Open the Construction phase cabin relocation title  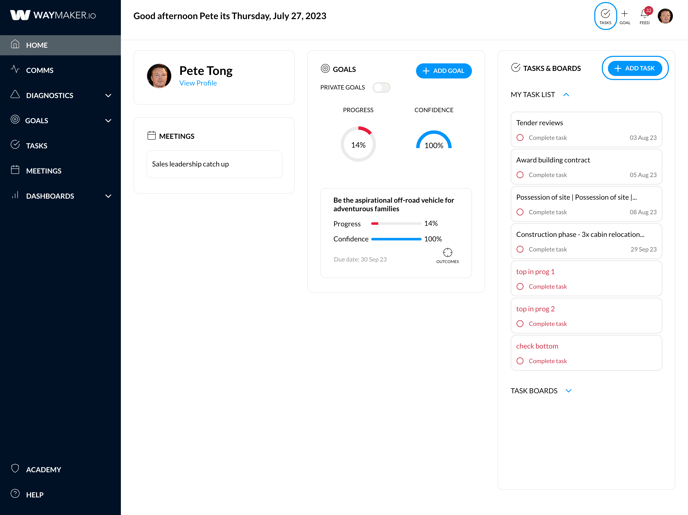click(580, 235)
